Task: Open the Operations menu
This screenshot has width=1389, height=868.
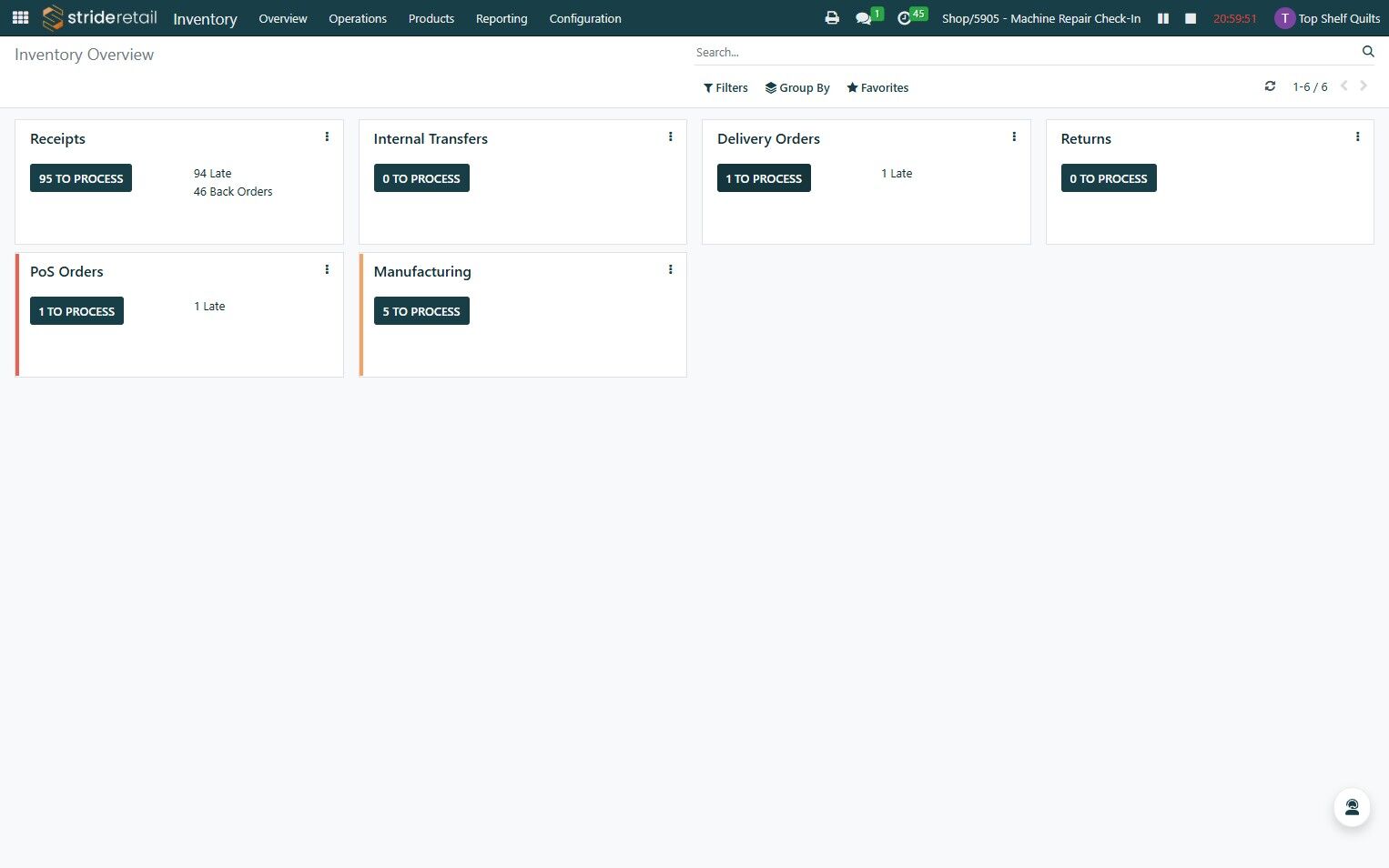Action: [358, 18]
